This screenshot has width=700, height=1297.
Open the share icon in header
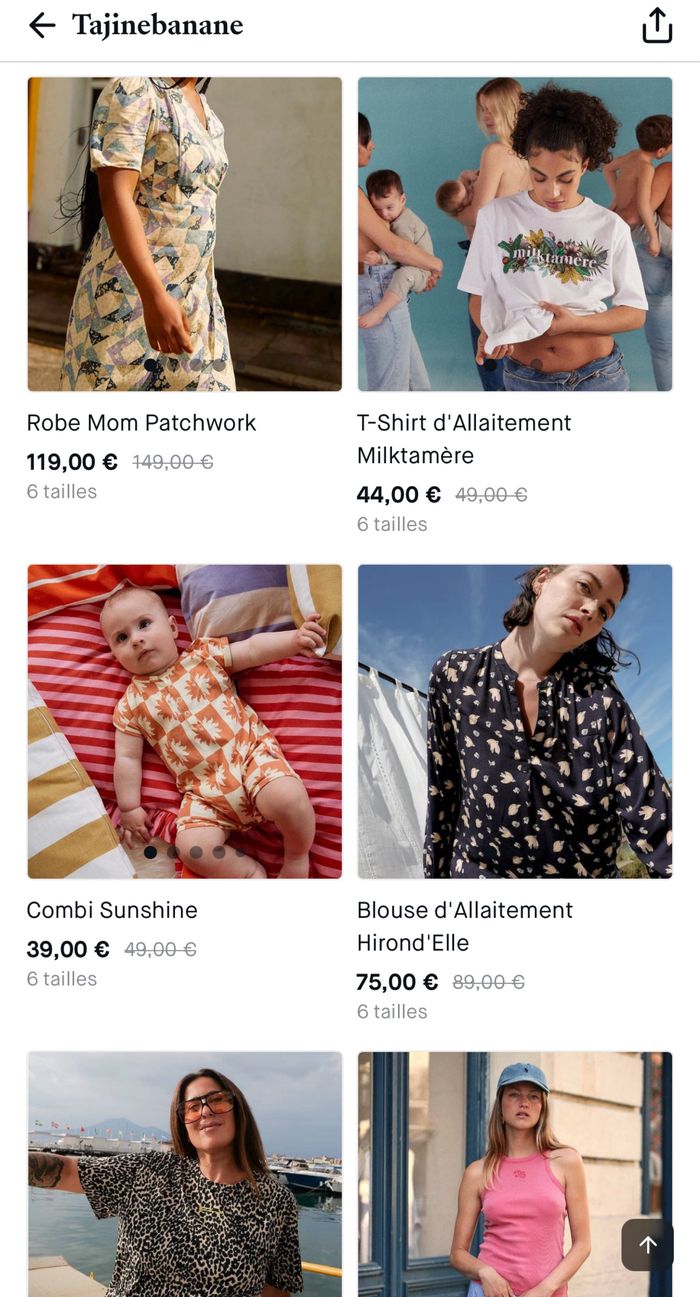click(657, 26)
